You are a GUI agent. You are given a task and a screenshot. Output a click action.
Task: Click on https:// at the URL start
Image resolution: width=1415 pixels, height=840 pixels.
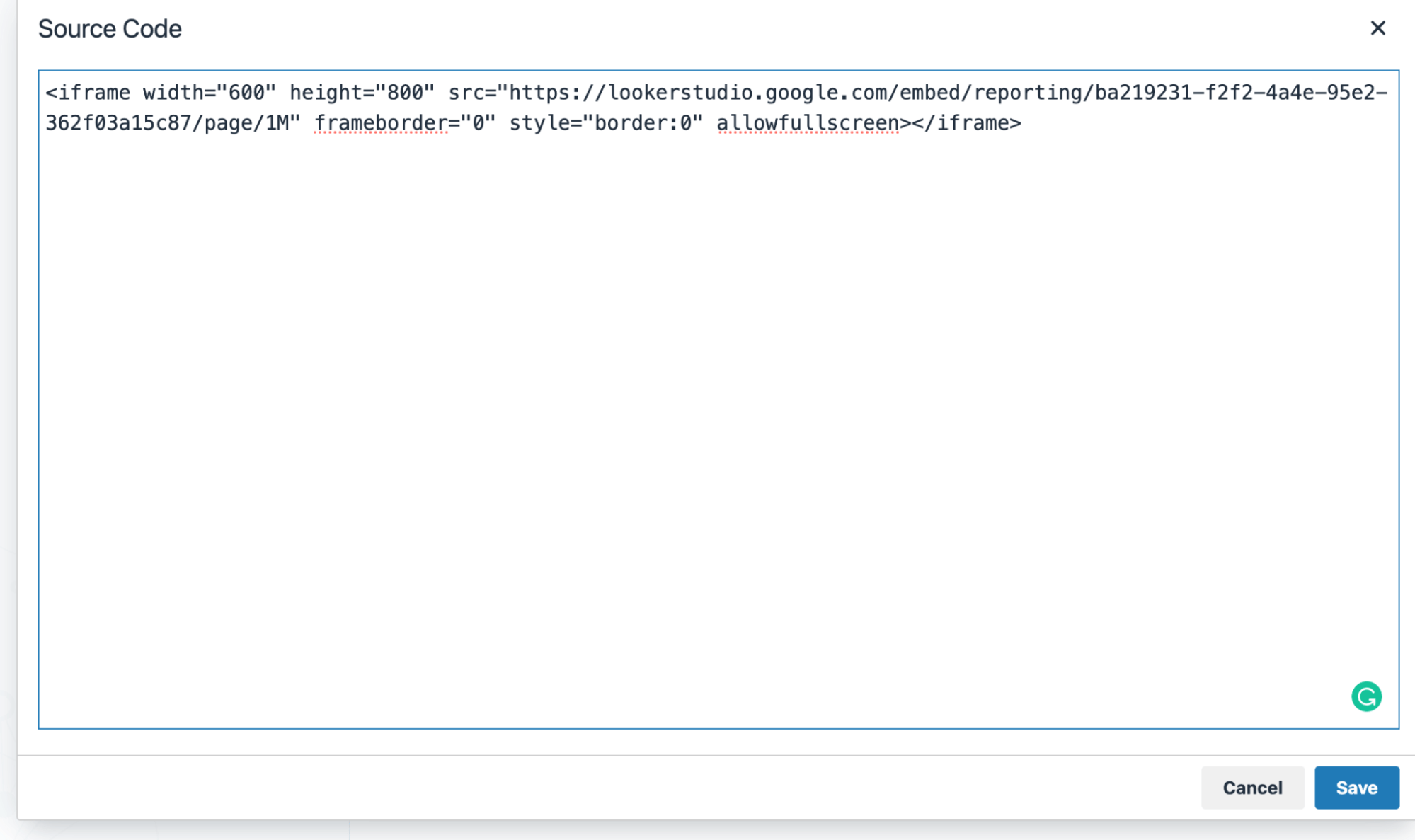coord(558,93)
